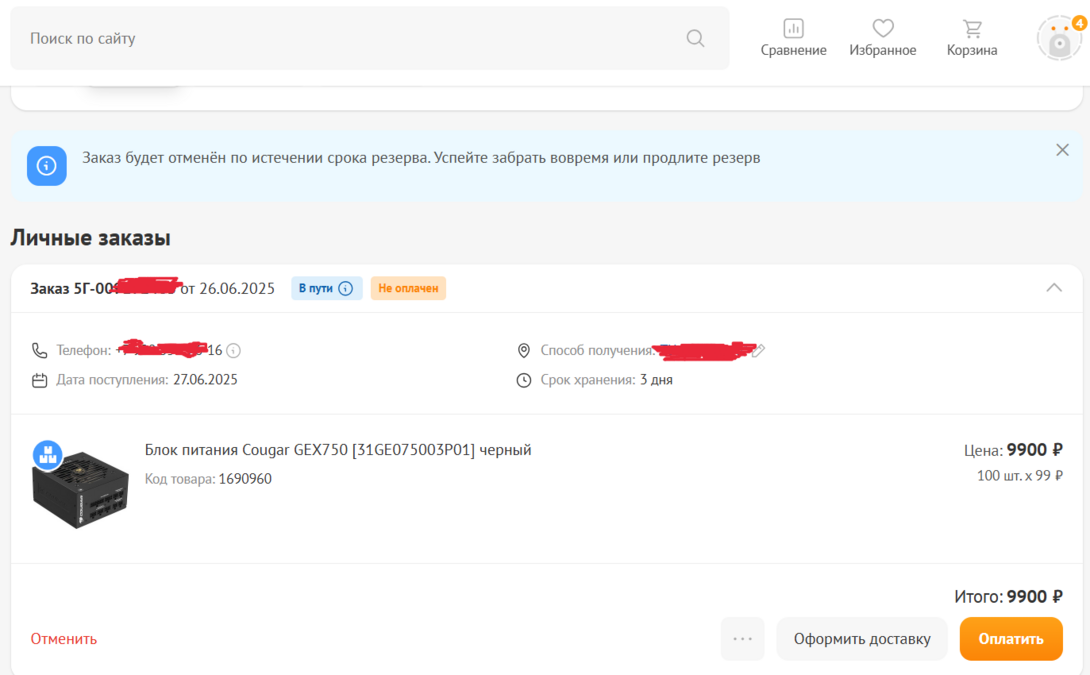This screenshot has height=675, width=1090.
Task: Open the Избранное favorites list
Action: 882,38
